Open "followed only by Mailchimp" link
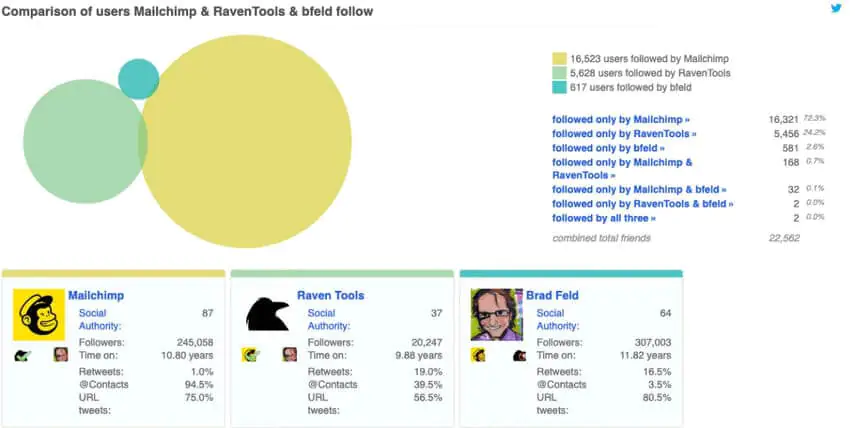 tap(620, 119)
